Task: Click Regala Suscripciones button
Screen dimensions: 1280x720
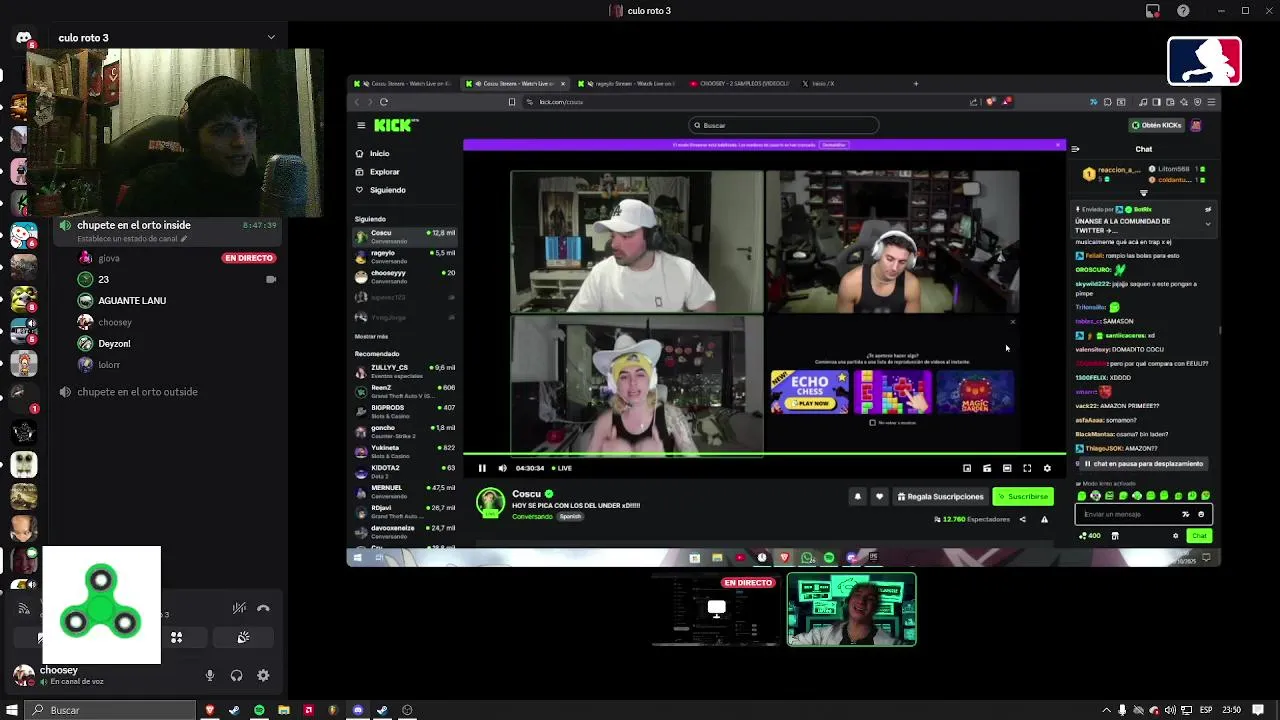Action: [x=940, y=496]
